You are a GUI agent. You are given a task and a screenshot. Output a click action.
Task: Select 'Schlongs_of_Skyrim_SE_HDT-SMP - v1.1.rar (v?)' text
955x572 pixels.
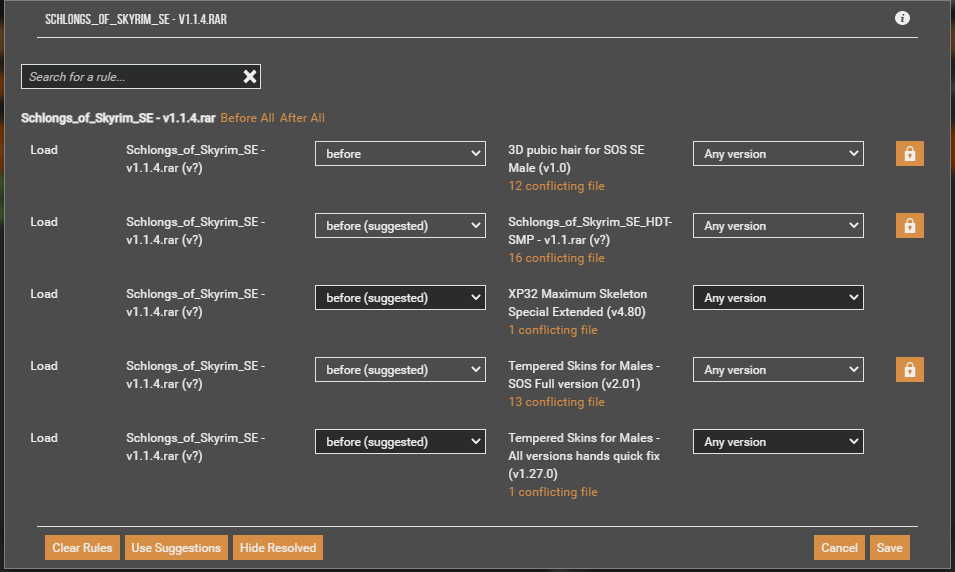590,231
